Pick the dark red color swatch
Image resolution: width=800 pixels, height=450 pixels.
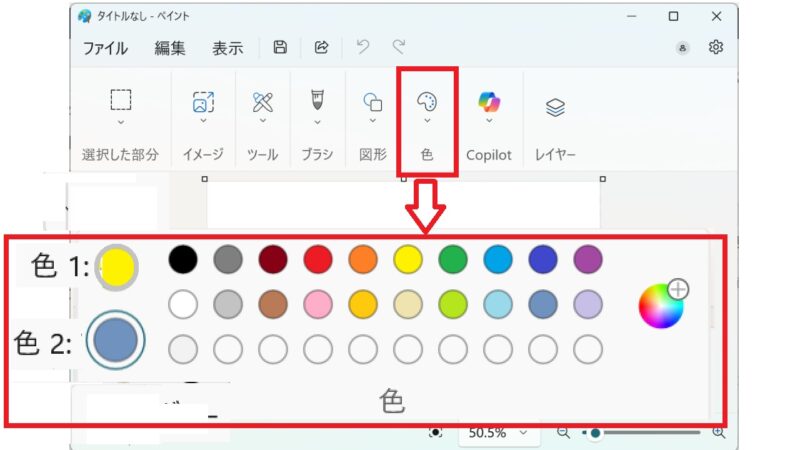tap(273, 259)
